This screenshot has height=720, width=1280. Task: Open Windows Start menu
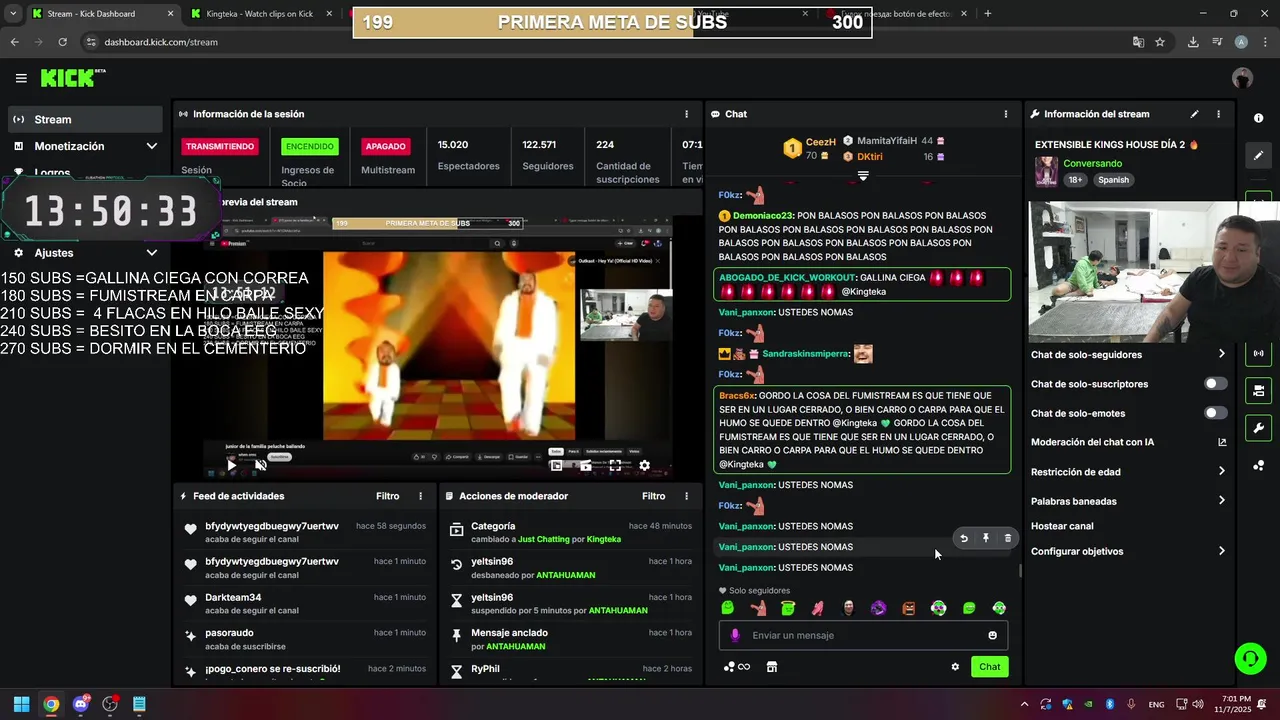[x=21, y=704]
